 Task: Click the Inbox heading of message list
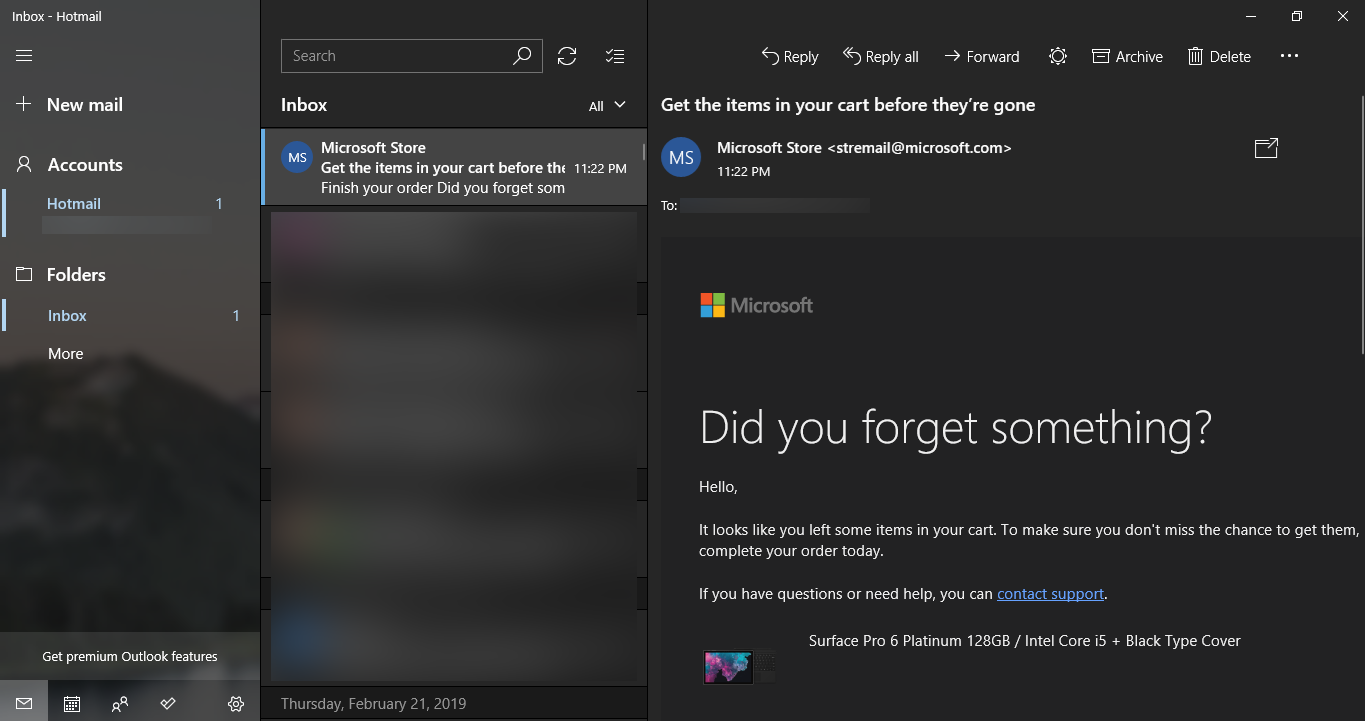[304, 105]
